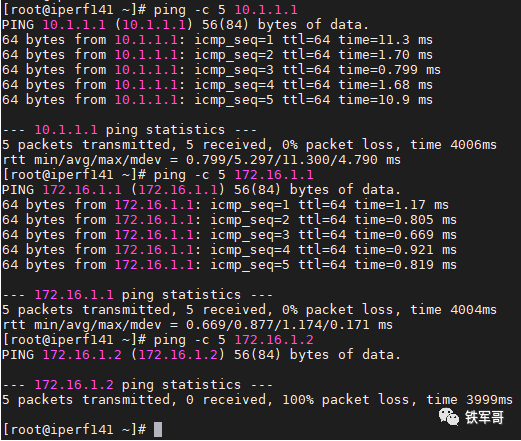
Task: Click icmp_seq=5 time=10.9 ms line
Action: pos(217,100)
